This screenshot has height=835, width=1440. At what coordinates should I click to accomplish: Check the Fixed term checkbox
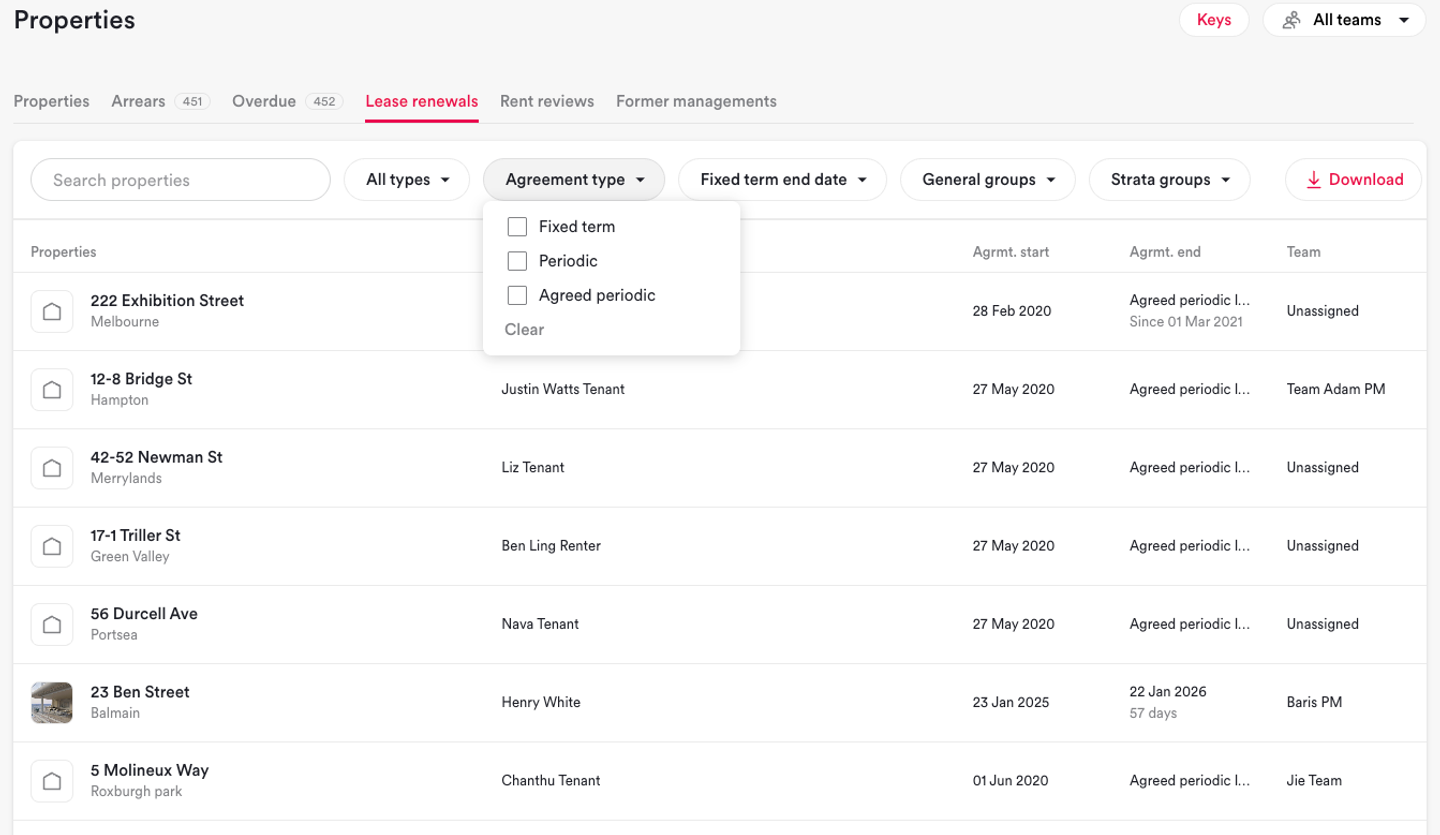click(517, 227)
